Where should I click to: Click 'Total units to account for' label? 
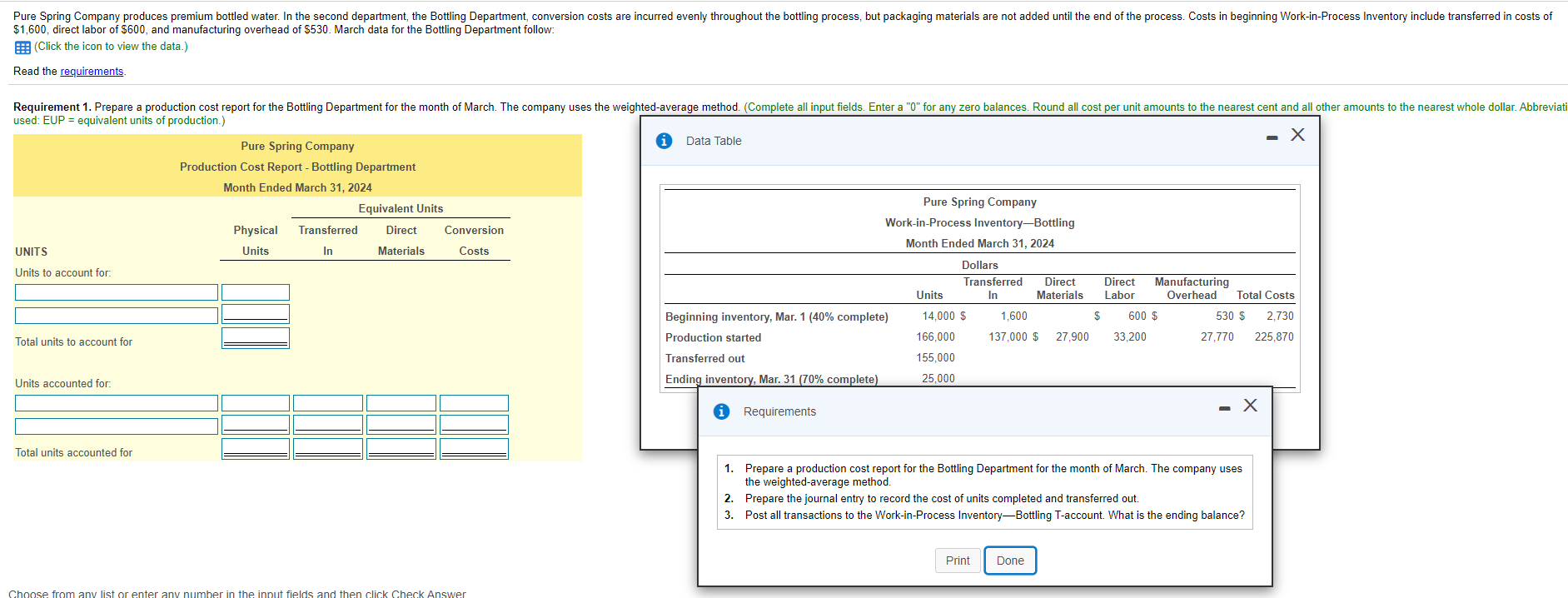pyautogui.click(x=73, y=341)
